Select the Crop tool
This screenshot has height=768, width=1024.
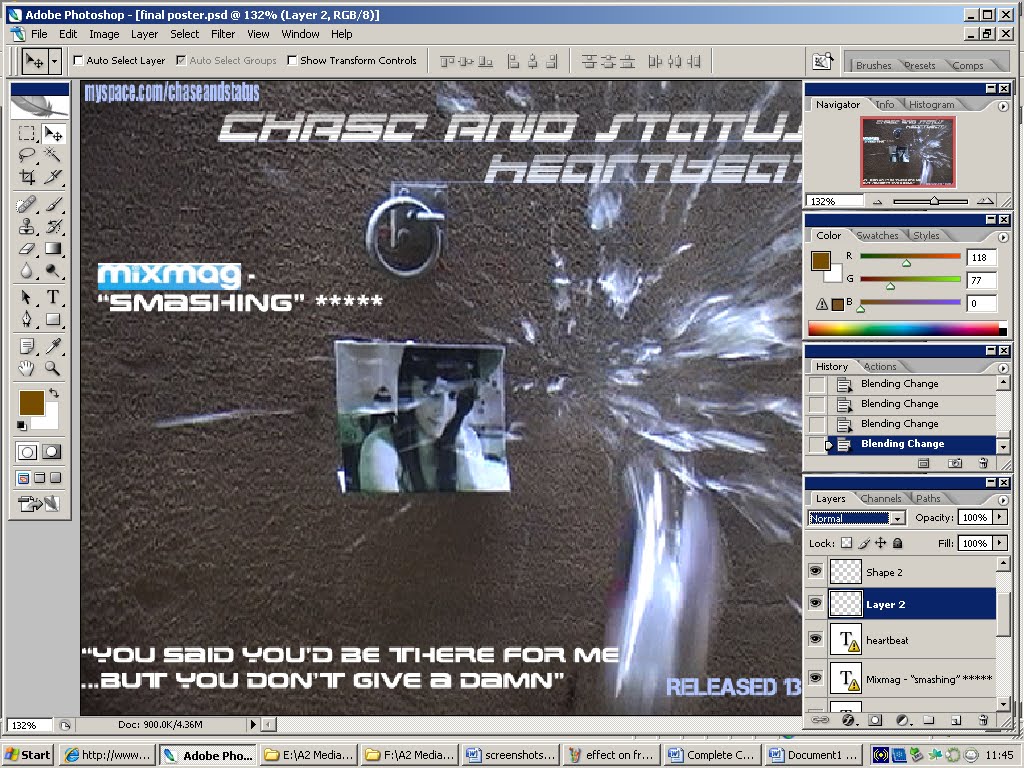tap(28, 176)
